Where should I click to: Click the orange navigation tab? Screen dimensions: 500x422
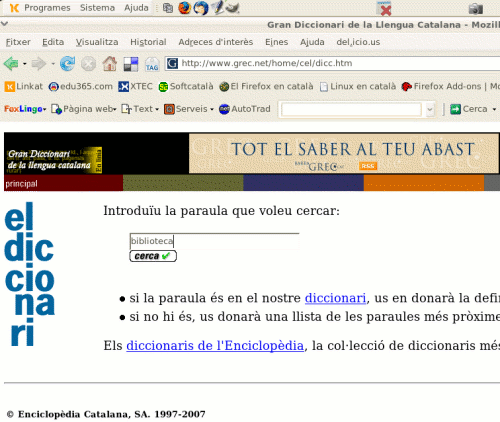[424, 183]
